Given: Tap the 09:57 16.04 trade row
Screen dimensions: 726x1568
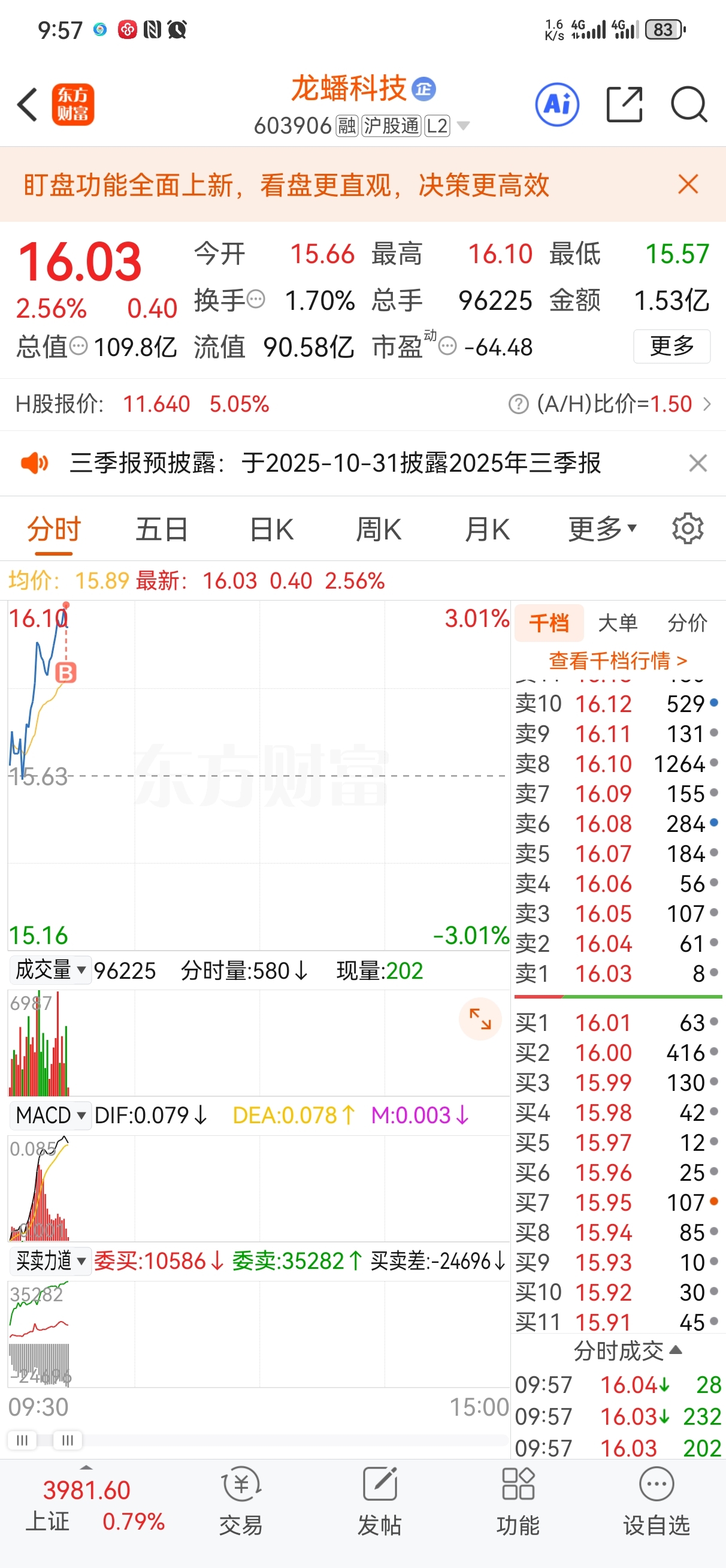Looking at the screenshot, I should [x=618, y=1385].
